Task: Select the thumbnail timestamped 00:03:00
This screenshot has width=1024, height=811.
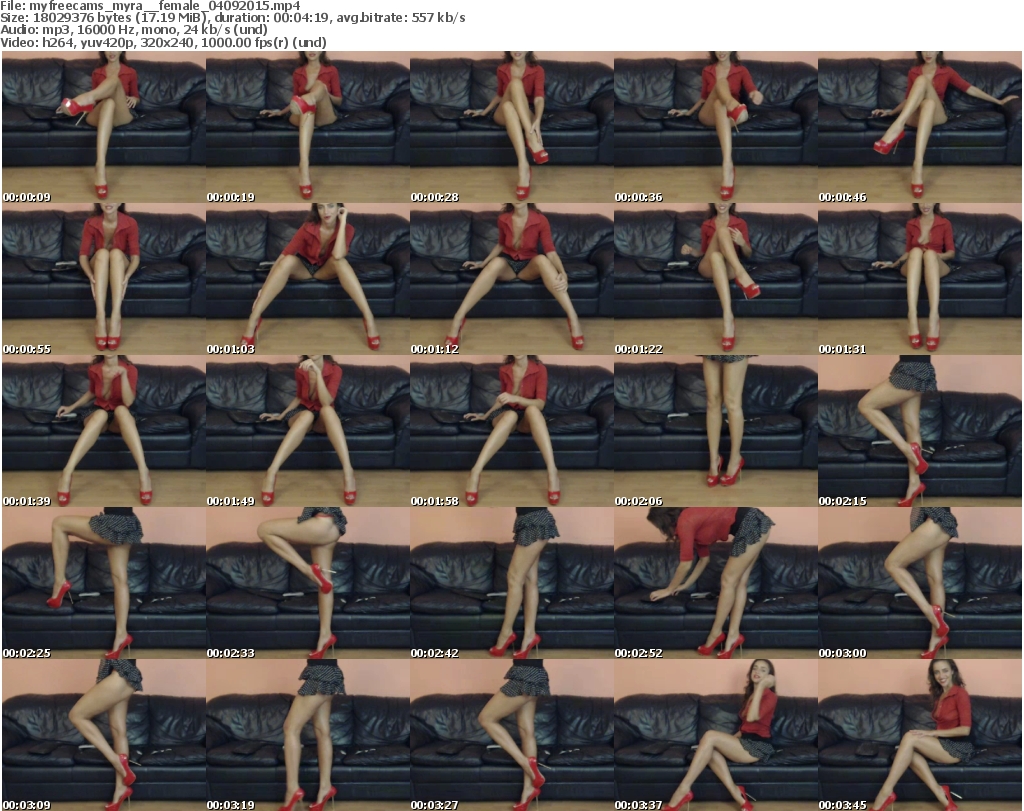Action: click(x=920, y=583)
